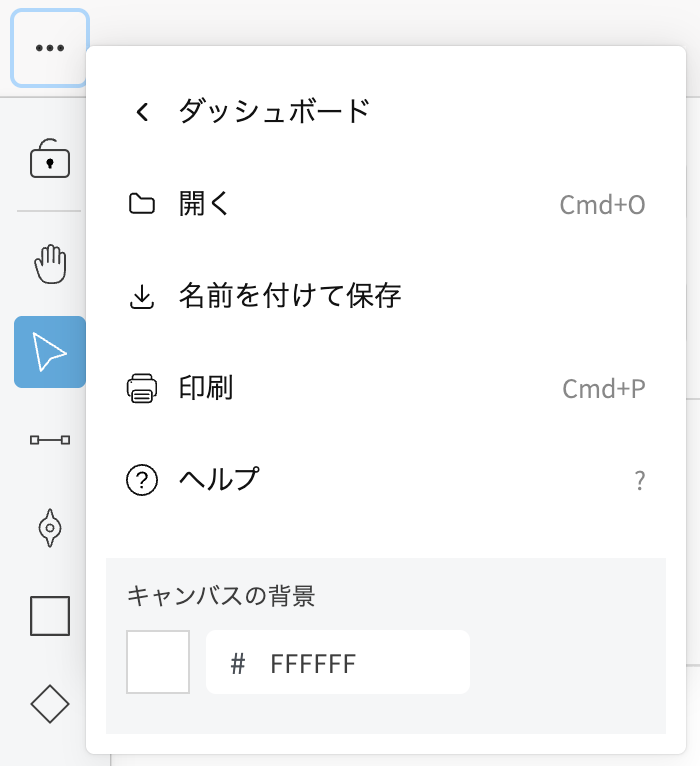
Task: Click the three-dot main menu button
Action: click(x=50, y=48)
